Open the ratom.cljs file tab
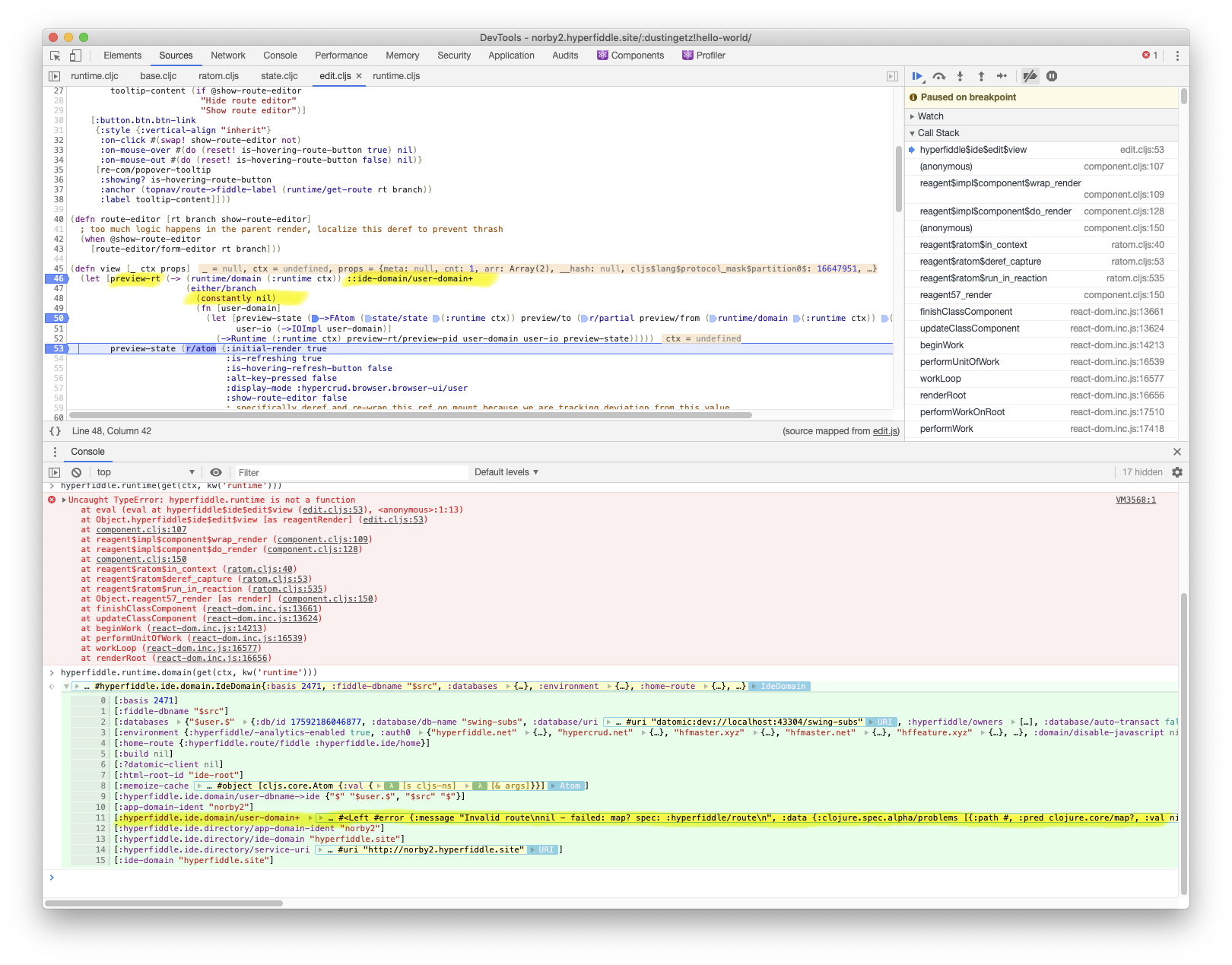 pos(219,76)
